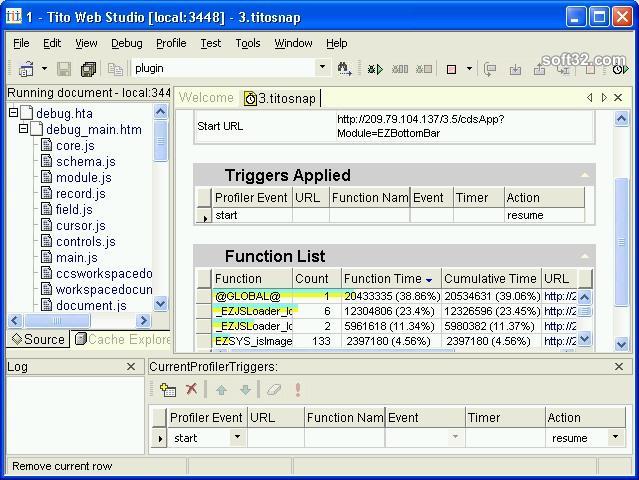Click the Step Into icon

coord(515,69)
